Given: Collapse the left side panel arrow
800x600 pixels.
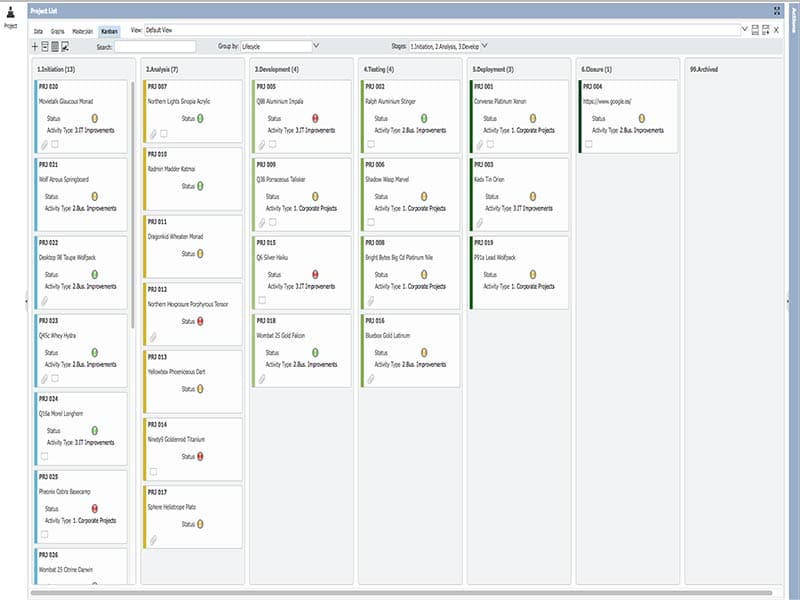Looking at the screenshot, I should coord(27,301).
